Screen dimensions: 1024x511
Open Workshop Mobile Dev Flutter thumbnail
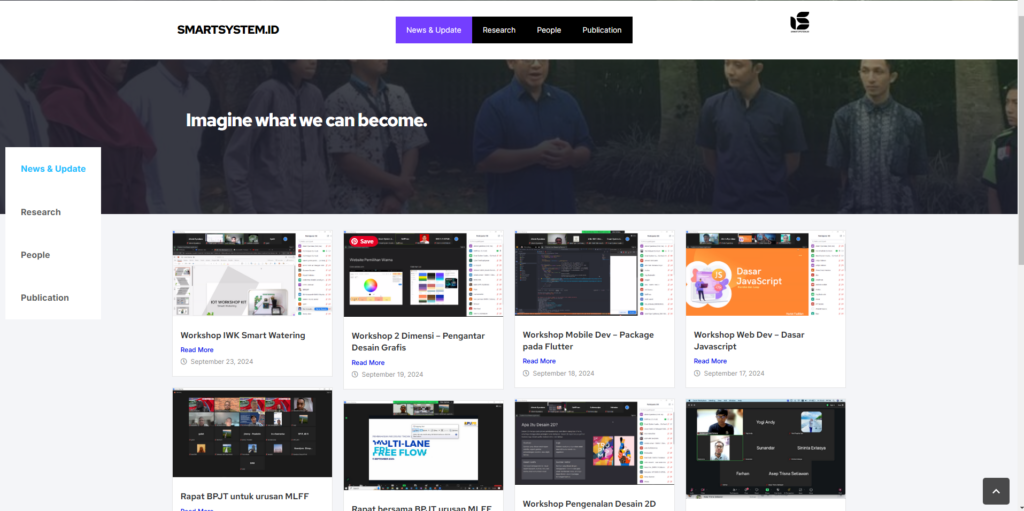click(594, 273)
